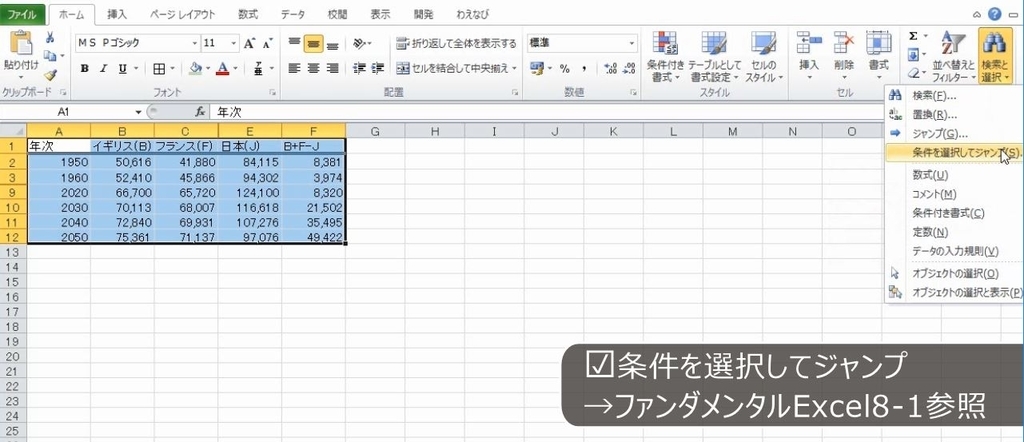Click the Paste clipboard icon
The width and height of the screenshot is (1024, 442).
(21, 44)
